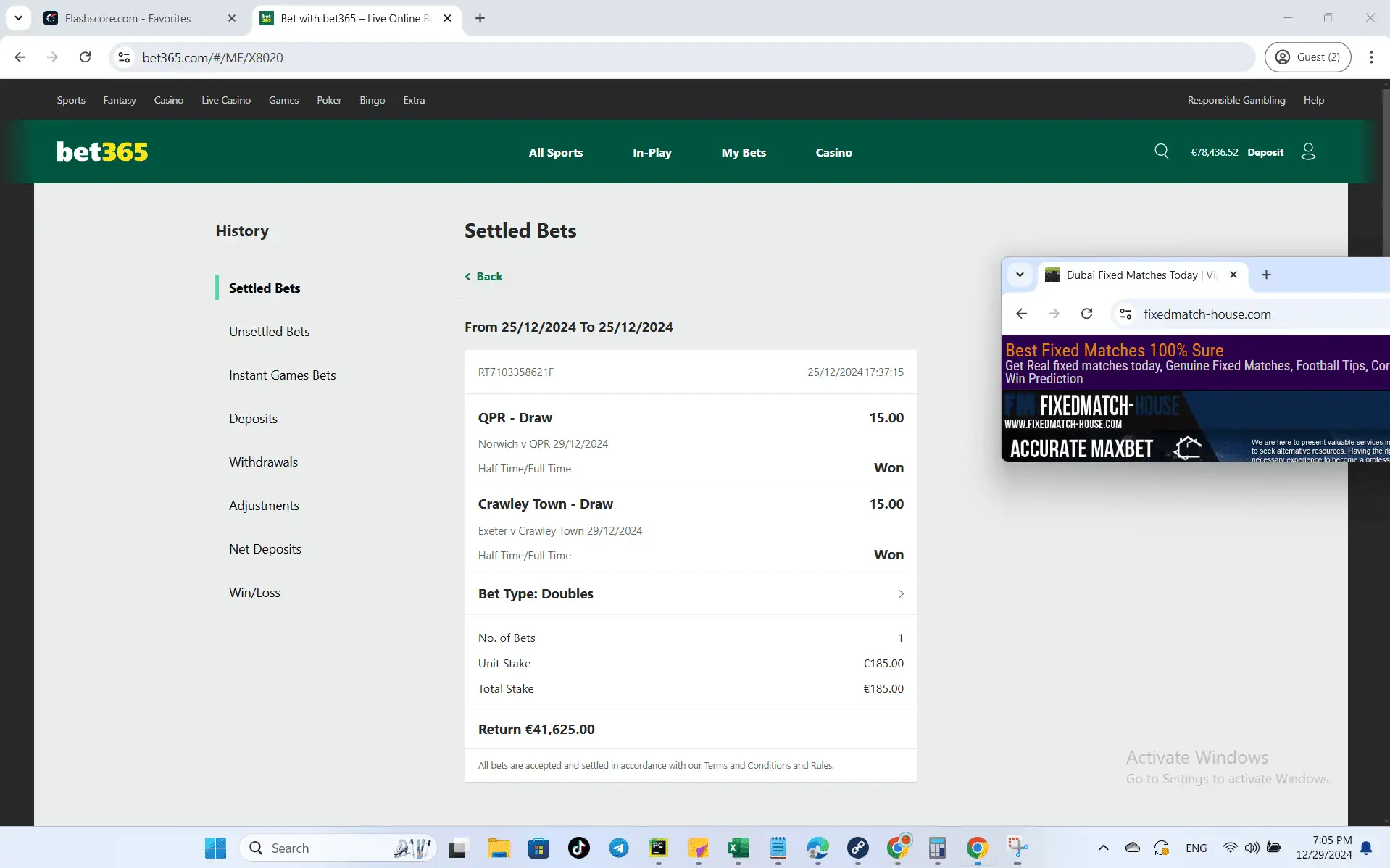Open Live Casino link
The height and width of the screenshot is (868, 1390).
click(226, 100)
